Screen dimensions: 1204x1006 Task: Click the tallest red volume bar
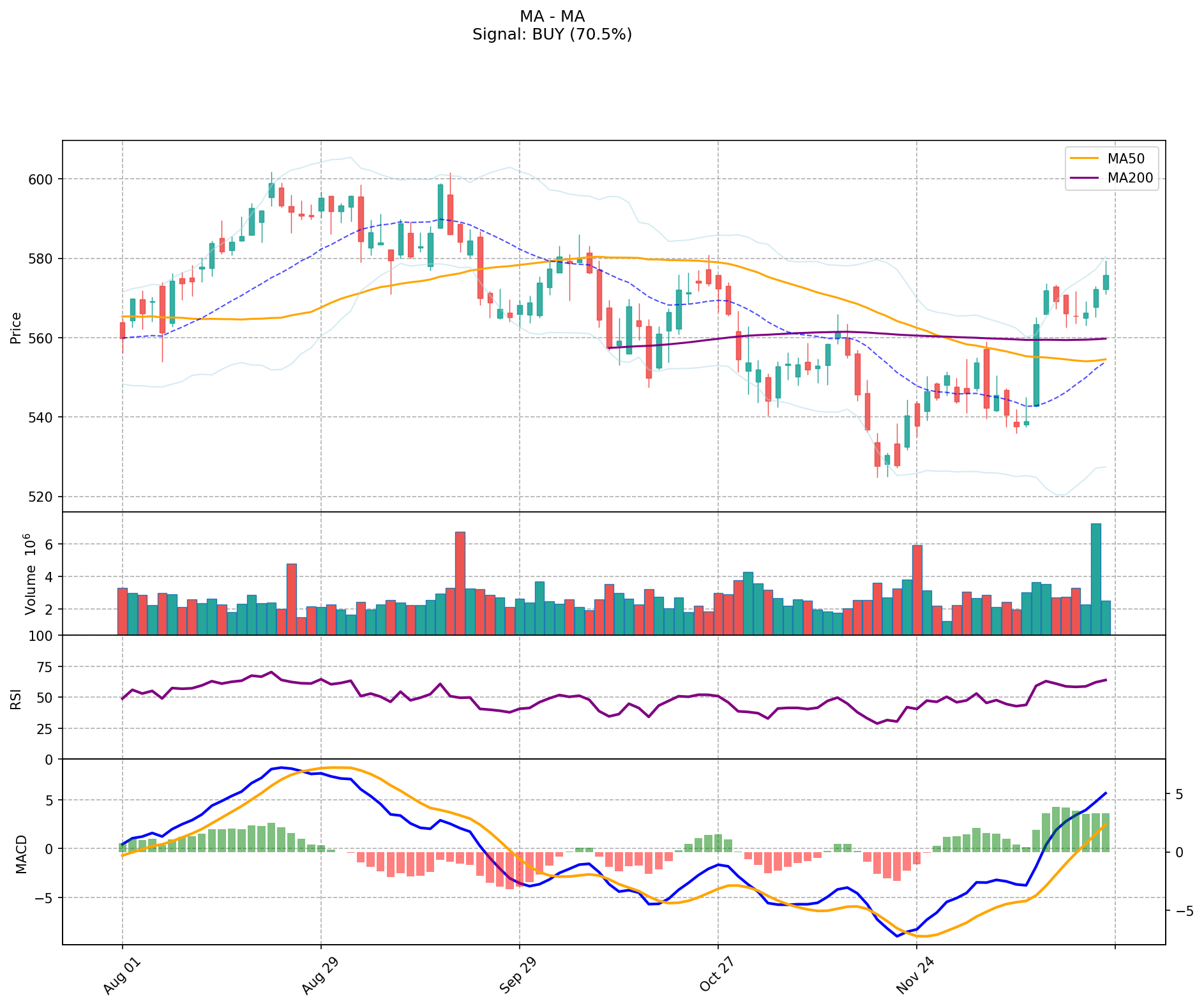tap(460, 582)
